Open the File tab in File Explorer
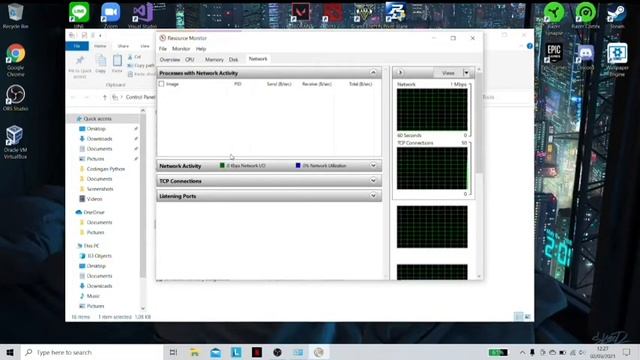 tap(77, 46)
